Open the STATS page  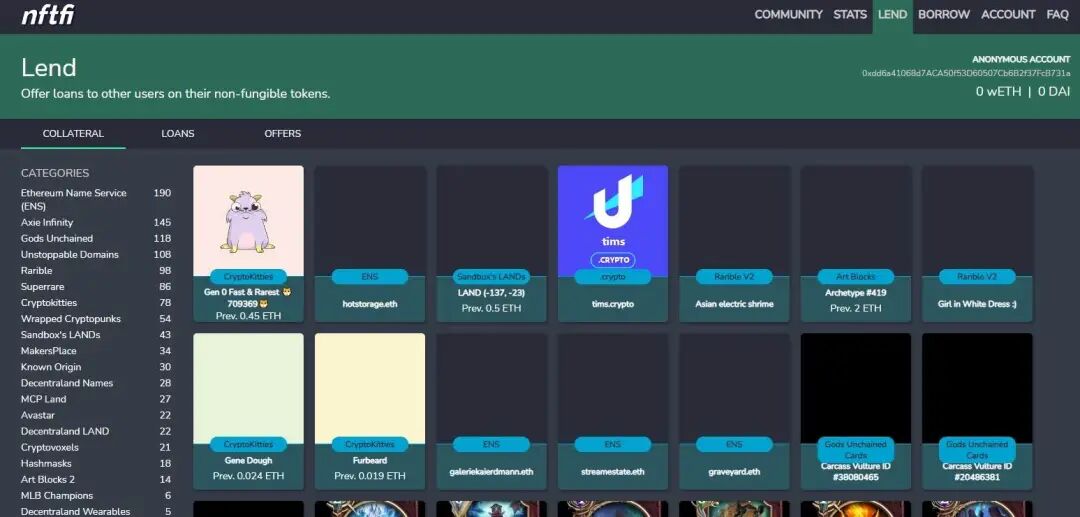(850, 14)
